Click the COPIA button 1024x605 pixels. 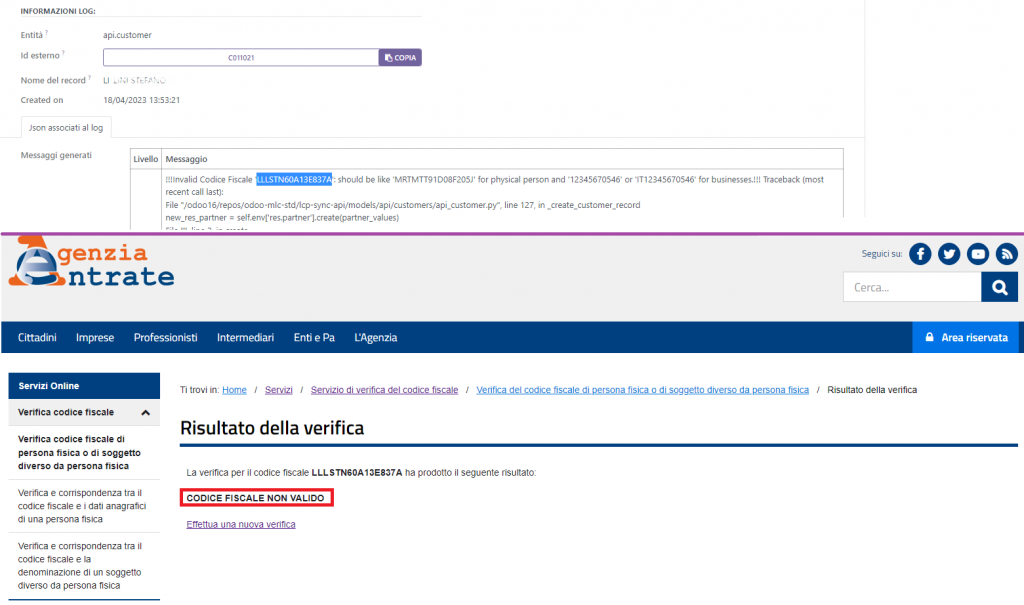(x=400, y=58)
